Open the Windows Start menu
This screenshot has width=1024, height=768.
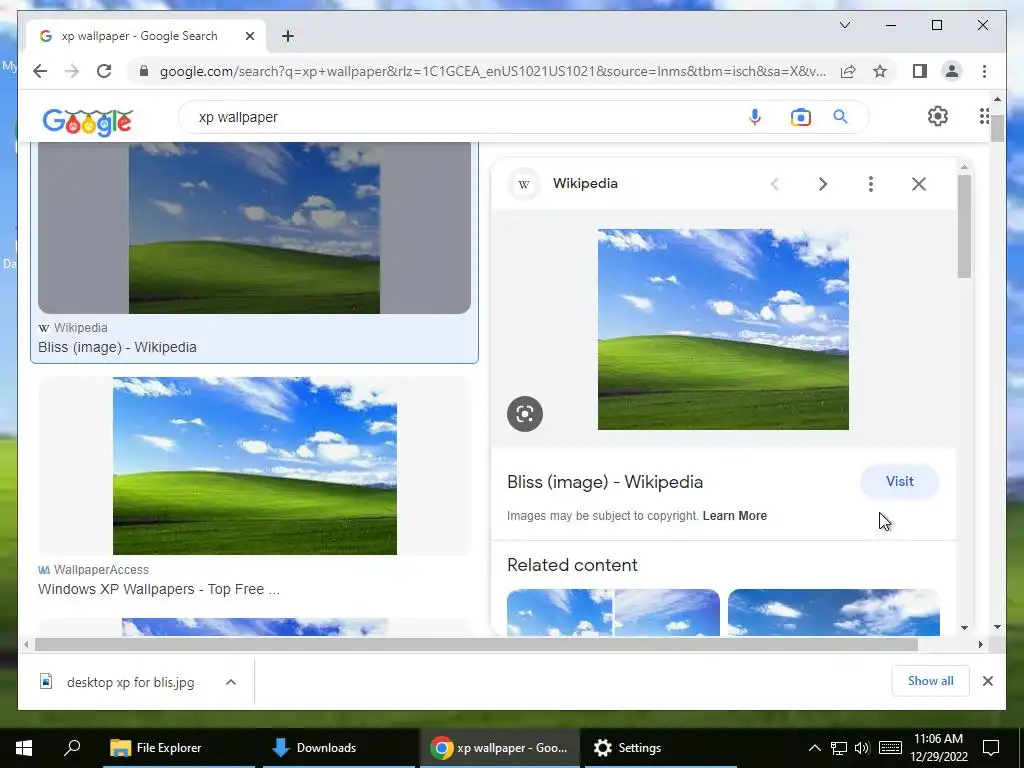tap(24, 748)
